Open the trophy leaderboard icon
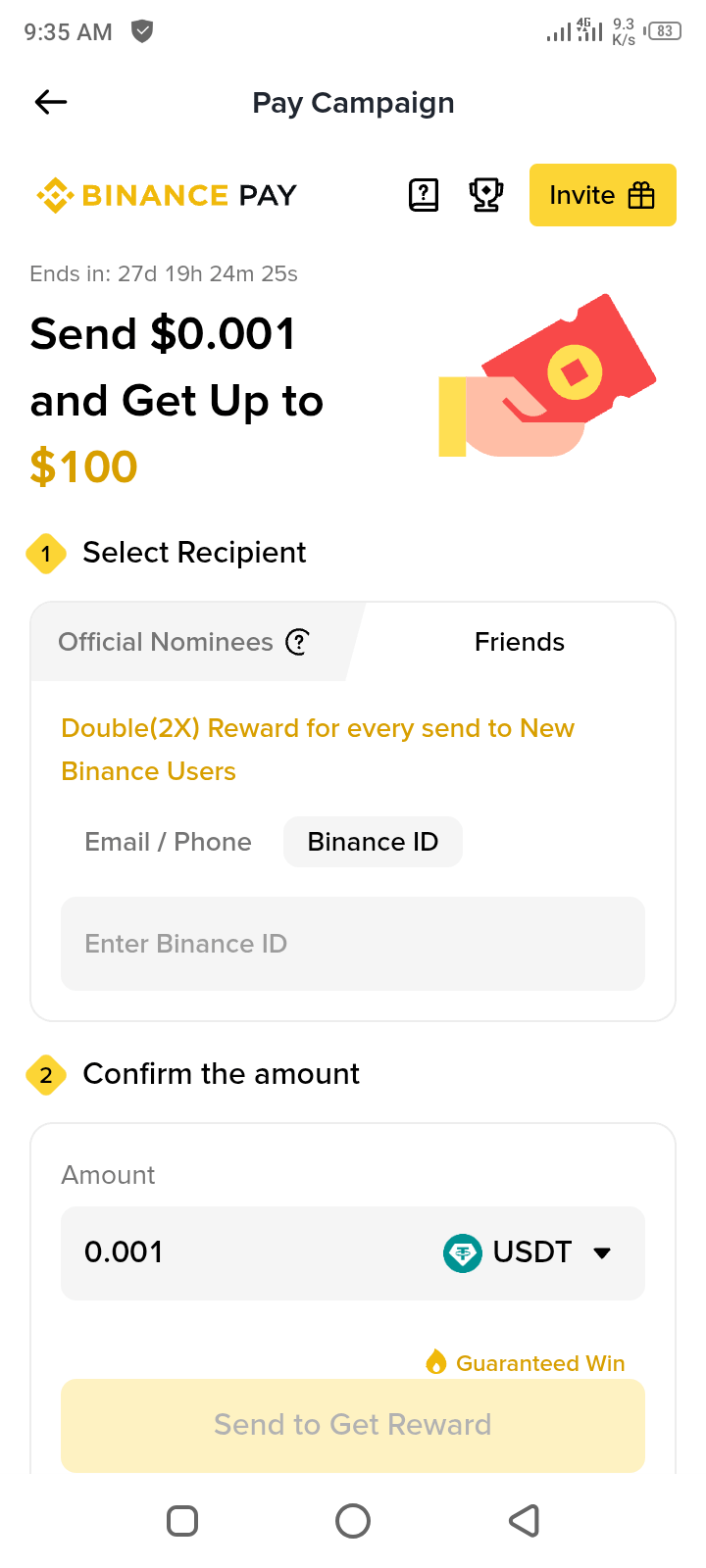Viewport: 706px width, 1568px height. click(x=486, y=195)
